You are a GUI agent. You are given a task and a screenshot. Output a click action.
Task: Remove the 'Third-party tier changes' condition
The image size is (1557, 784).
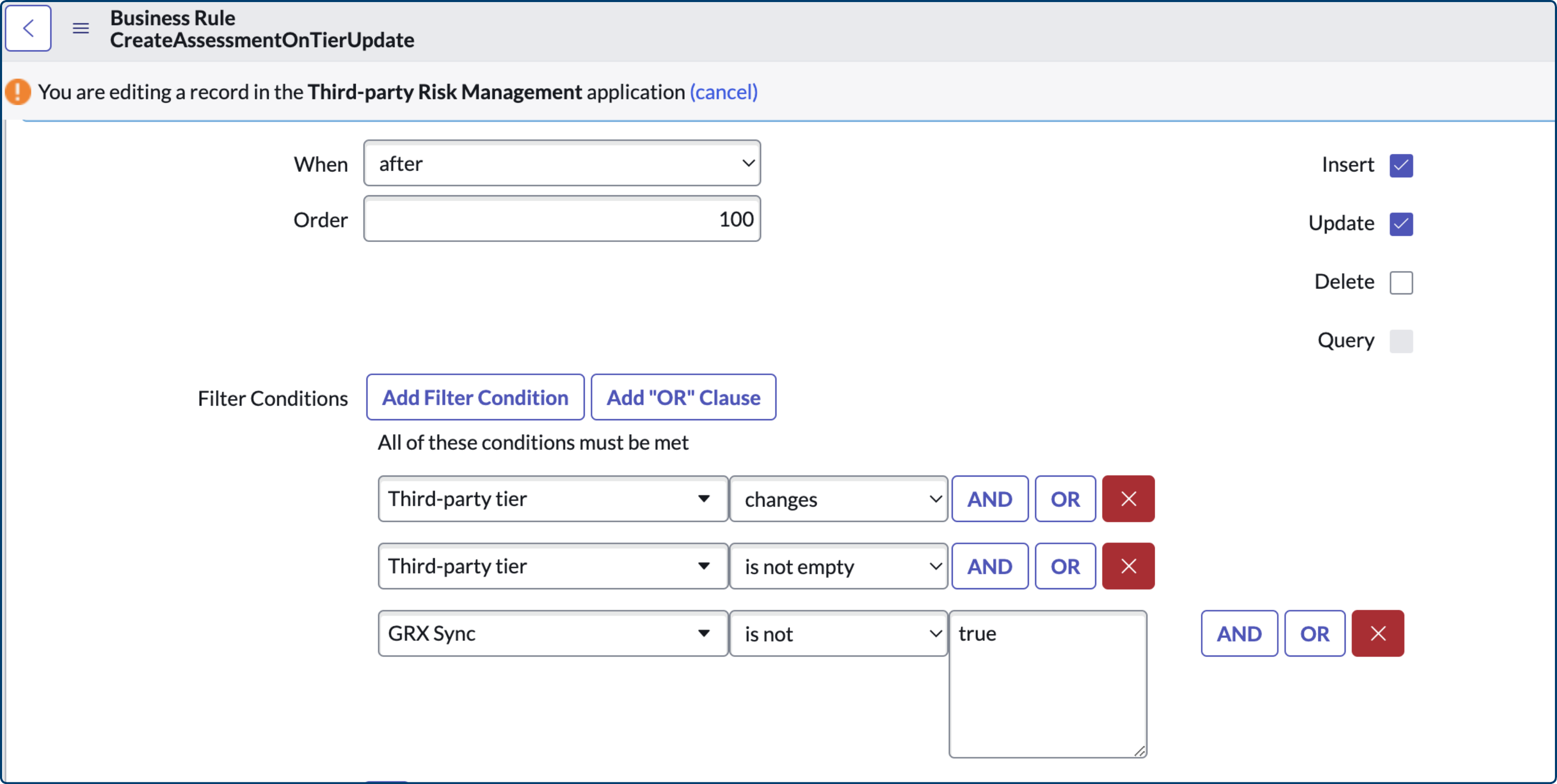[1127, 498]
